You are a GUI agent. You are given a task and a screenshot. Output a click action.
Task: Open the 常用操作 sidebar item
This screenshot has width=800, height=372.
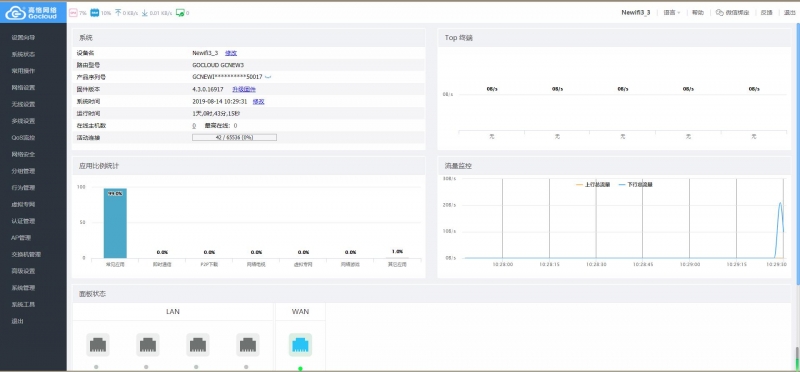tap(23, 71)
